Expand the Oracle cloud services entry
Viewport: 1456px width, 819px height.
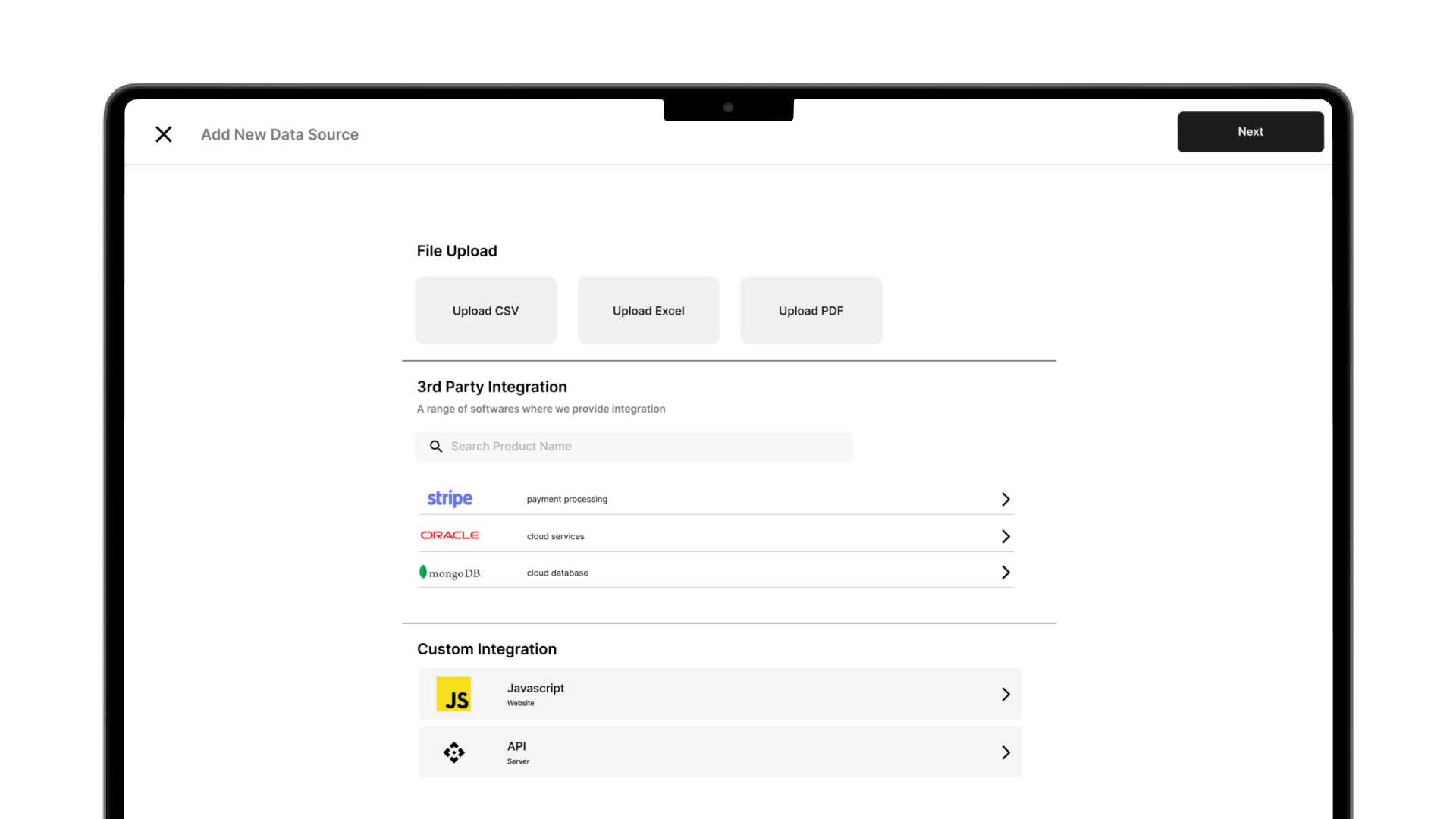[1006, 535]
